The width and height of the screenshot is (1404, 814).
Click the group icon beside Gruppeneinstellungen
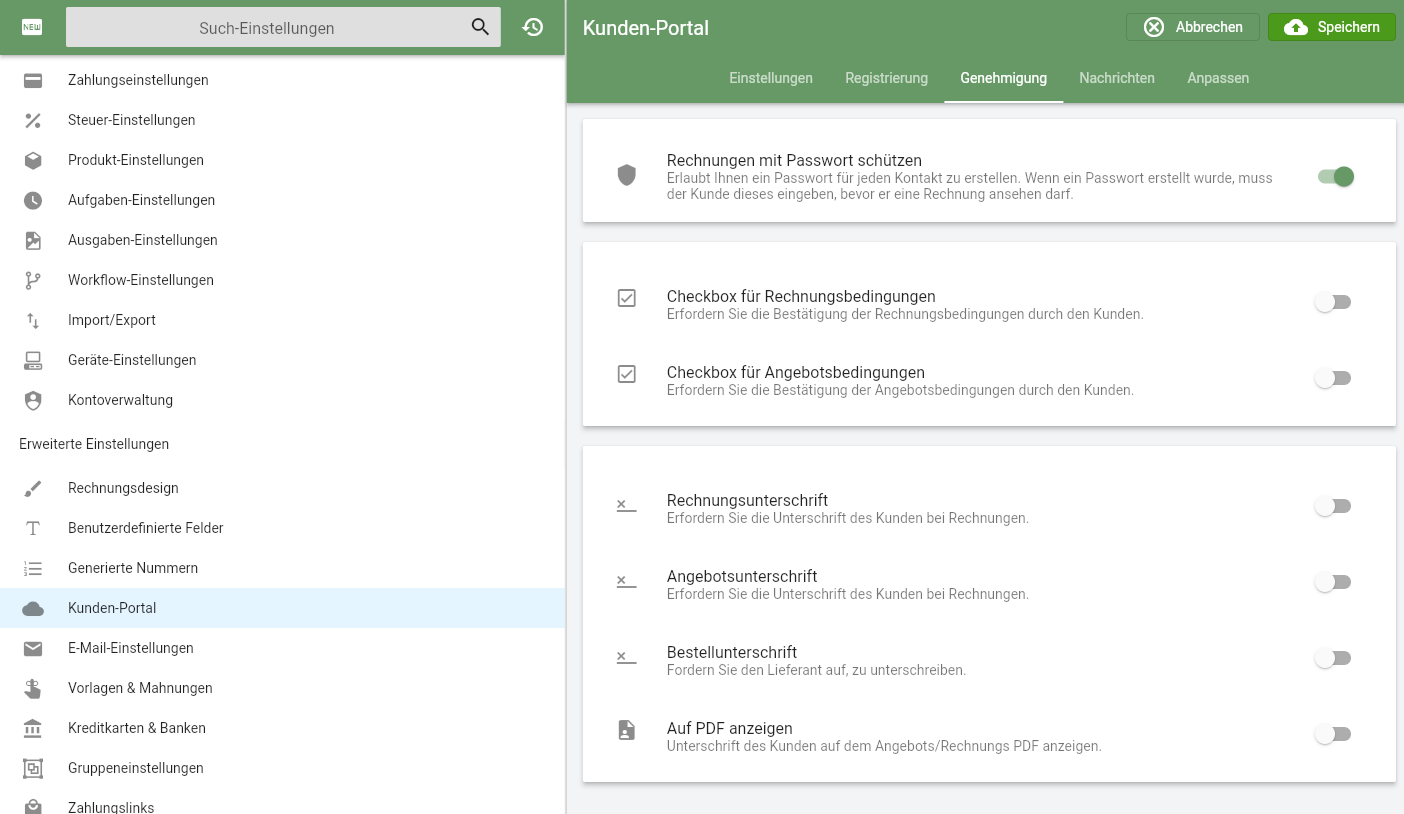click(33, 768)
